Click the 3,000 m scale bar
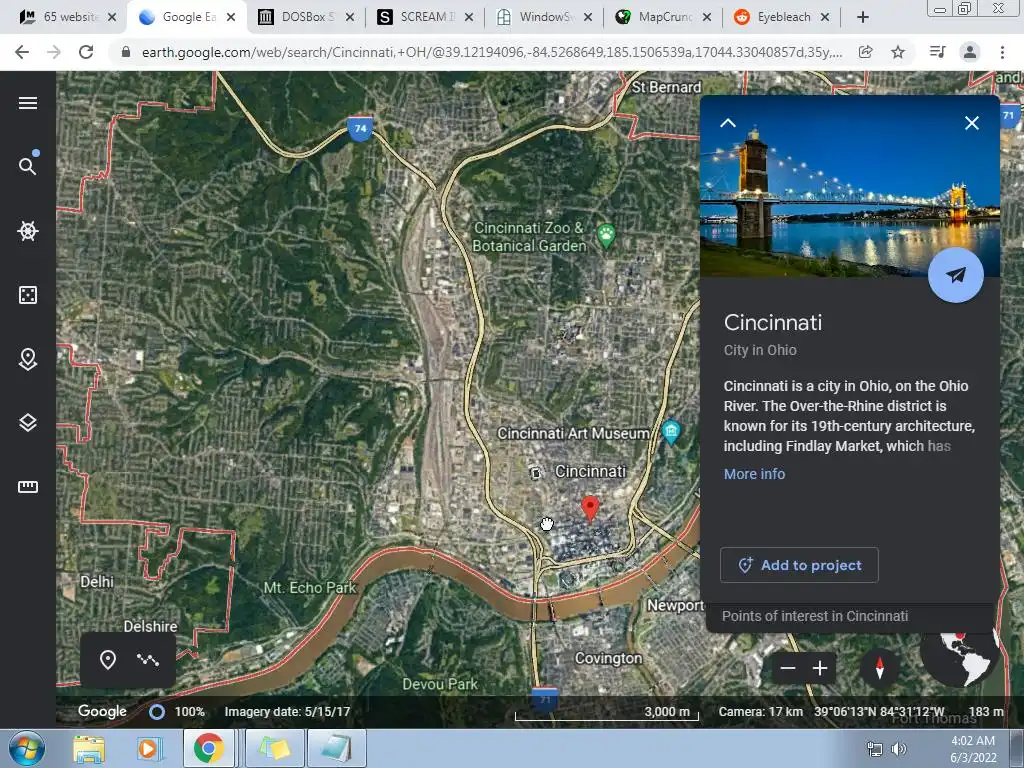1024x768 pixels. [x=607, y=713]
